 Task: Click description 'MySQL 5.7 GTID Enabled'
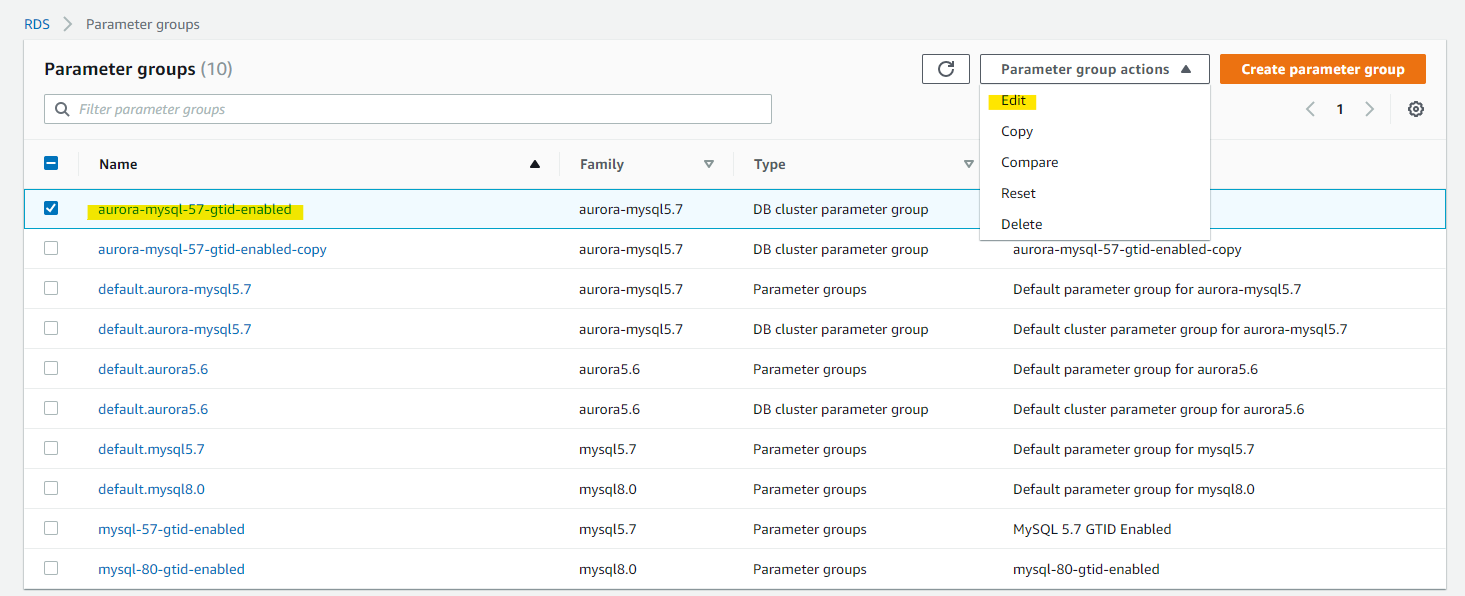[x=1092, y=529]
